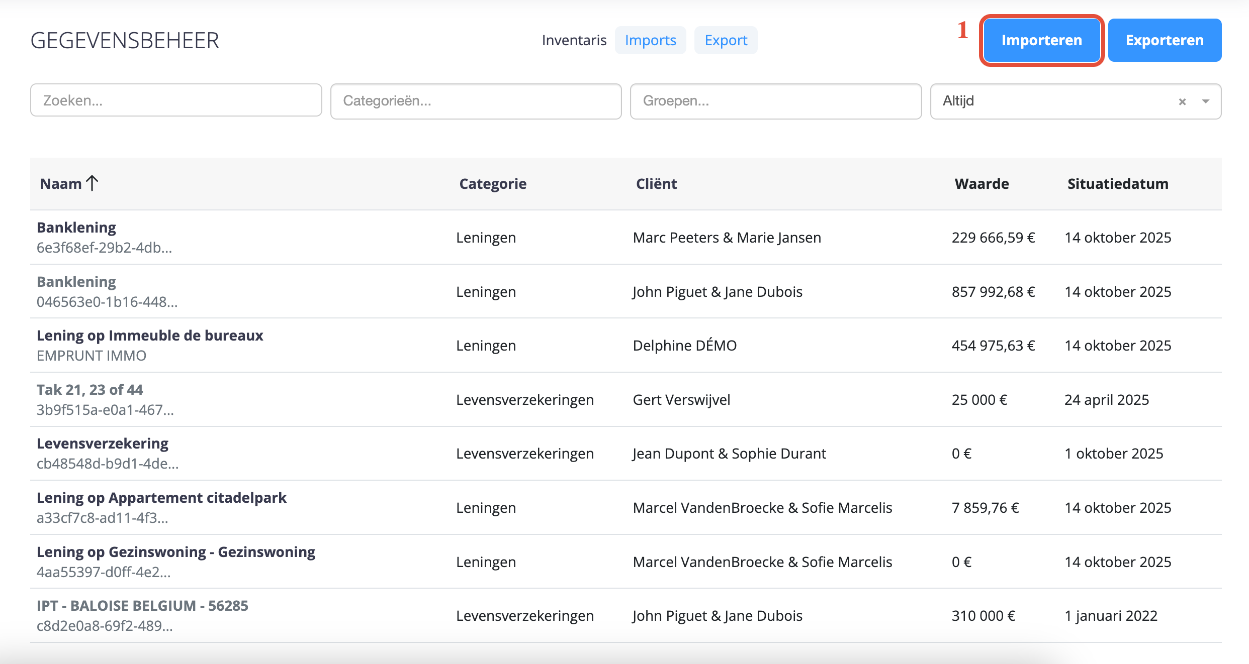Viewport: 1249px width, 664px height.
Task: Open the Levensverzekering entry of Jean Dupont
Action: (102, 444)
